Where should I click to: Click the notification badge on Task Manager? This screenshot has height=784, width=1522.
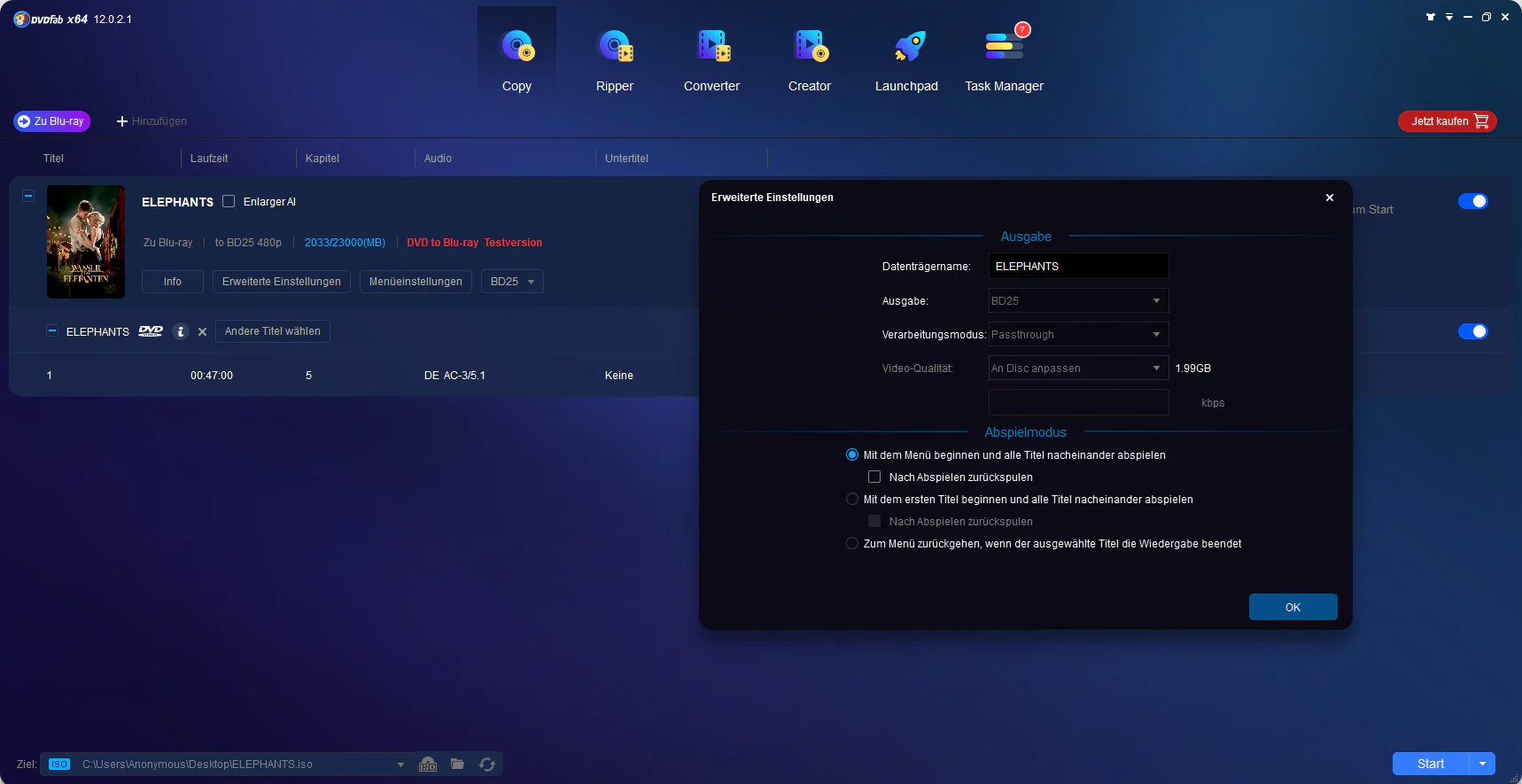(1022, 29)
